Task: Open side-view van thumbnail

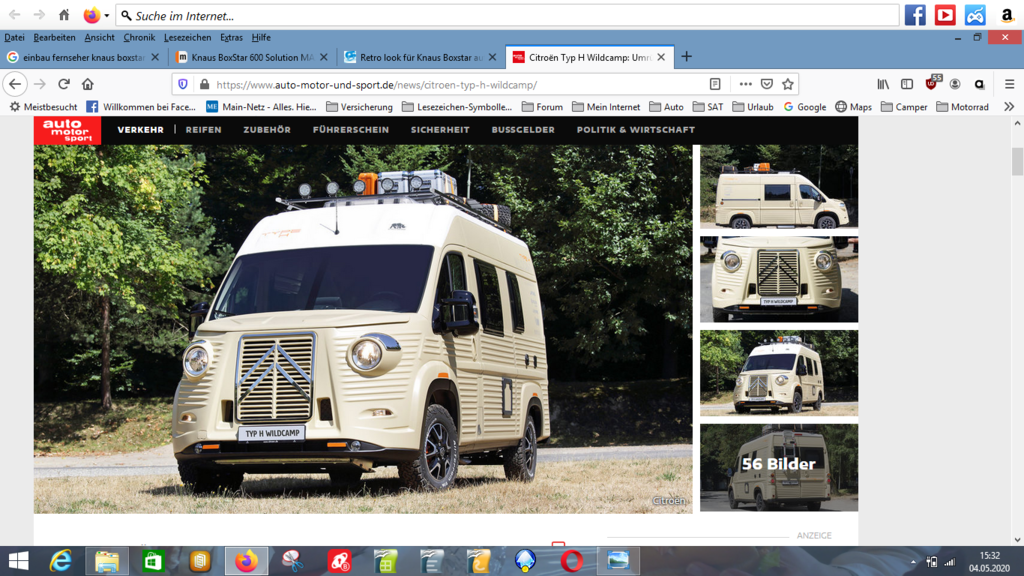Action: [779, 186]
